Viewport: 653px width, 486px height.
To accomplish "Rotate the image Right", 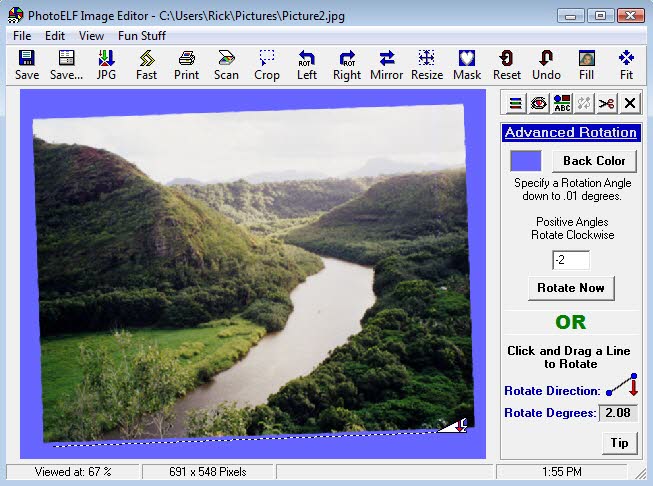I will point(346,65).
